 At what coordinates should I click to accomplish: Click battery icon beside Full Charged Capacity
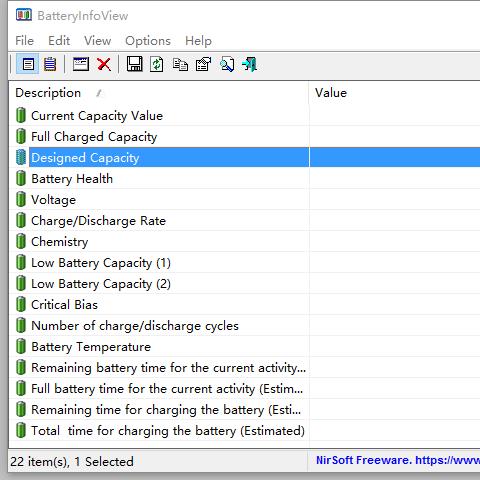[21, 136]
